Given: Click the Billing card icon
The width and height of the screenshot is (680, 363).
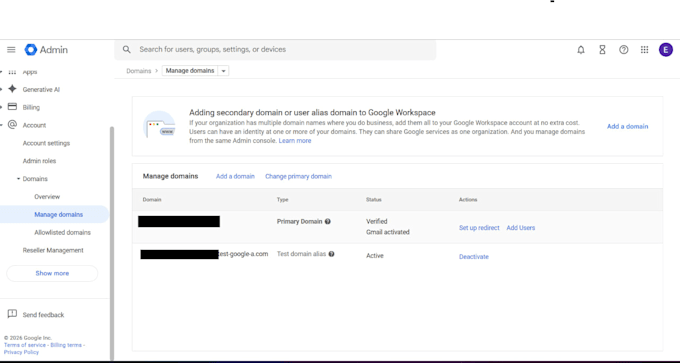Looking at the screenshot, I should point(13,107).
